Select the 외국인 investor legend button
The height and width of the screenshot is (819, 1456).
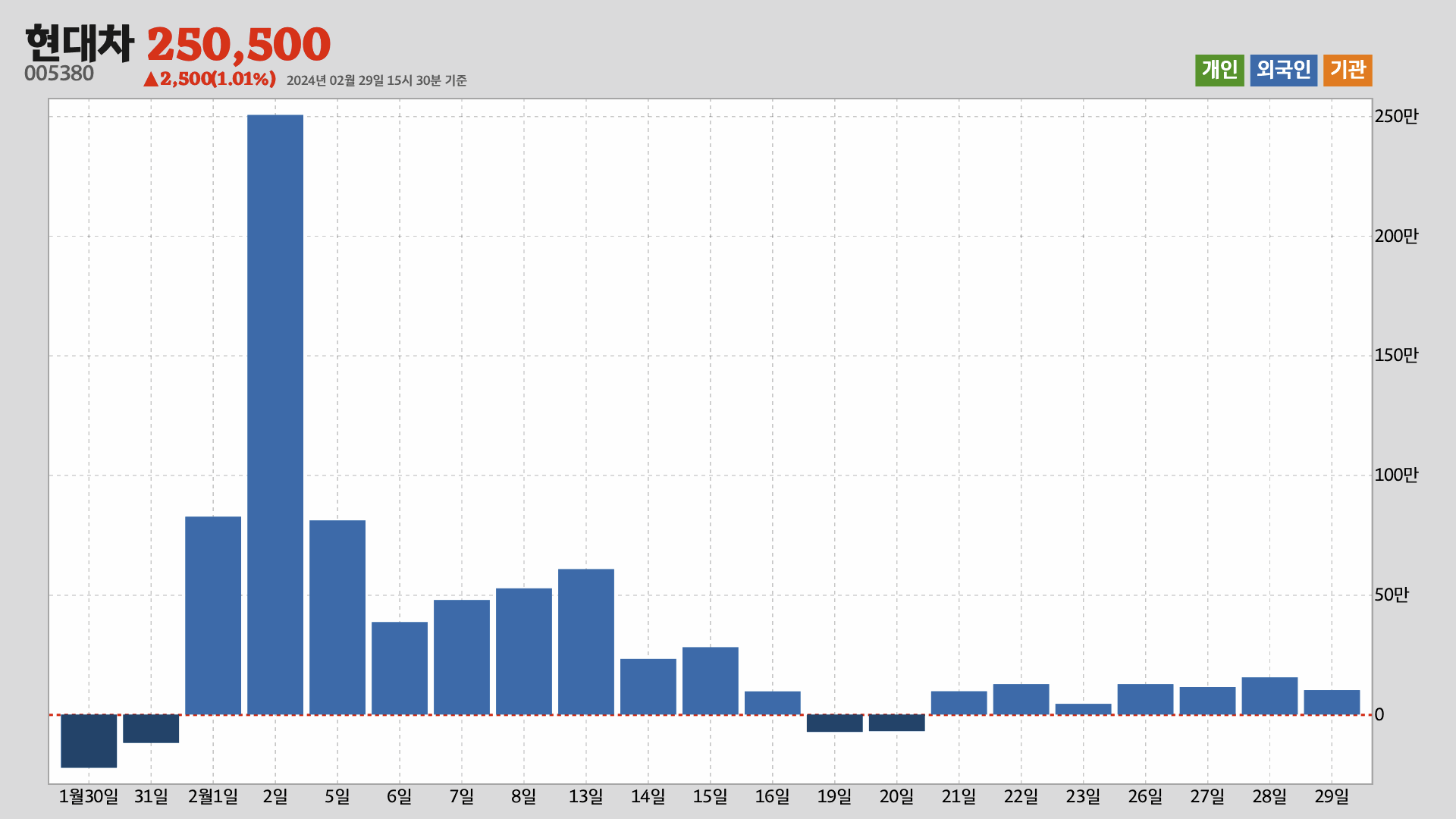1283,71
